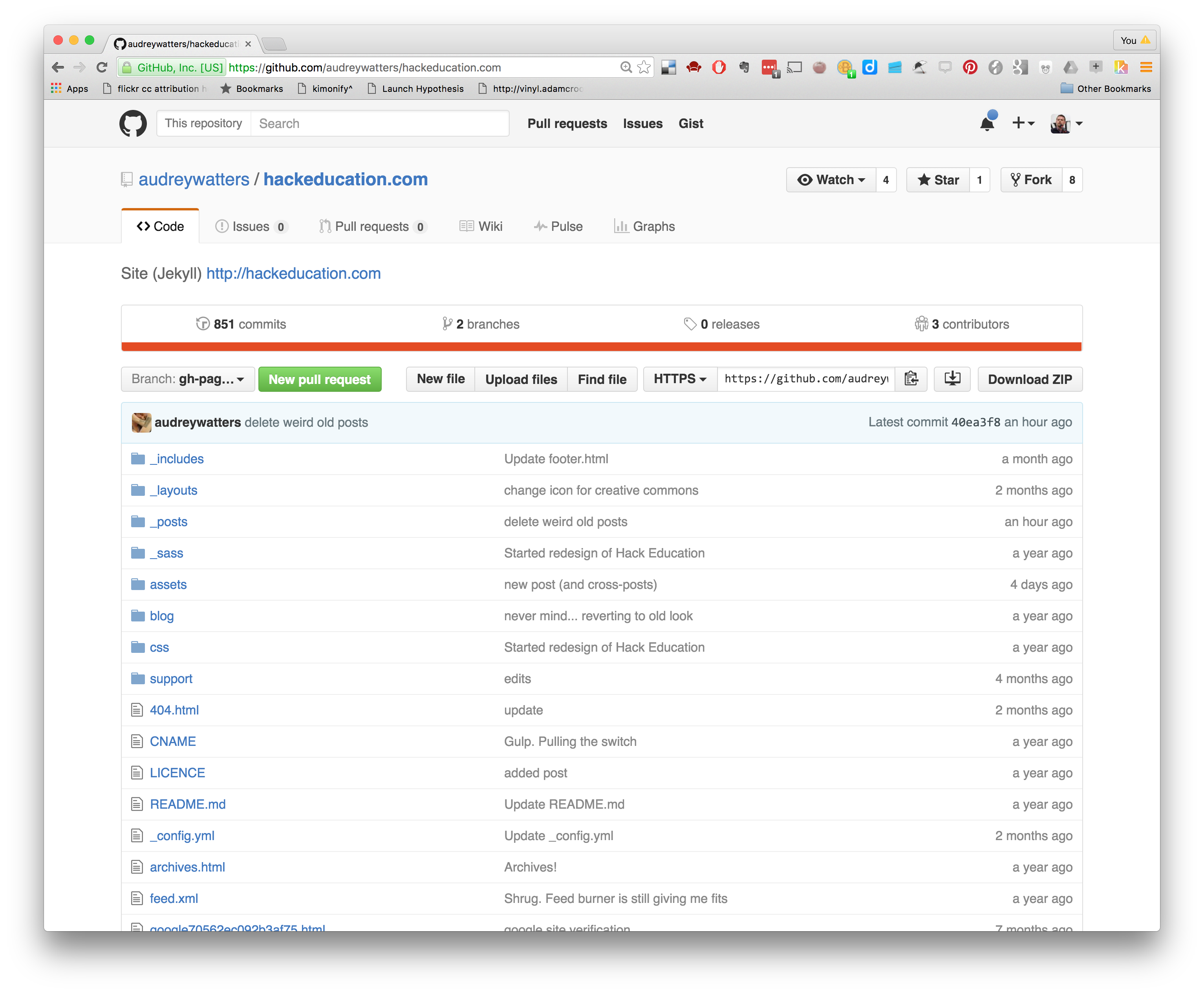Open the notifications bell icon
This screenshot has width=1204, height=994.
[988, 122]
